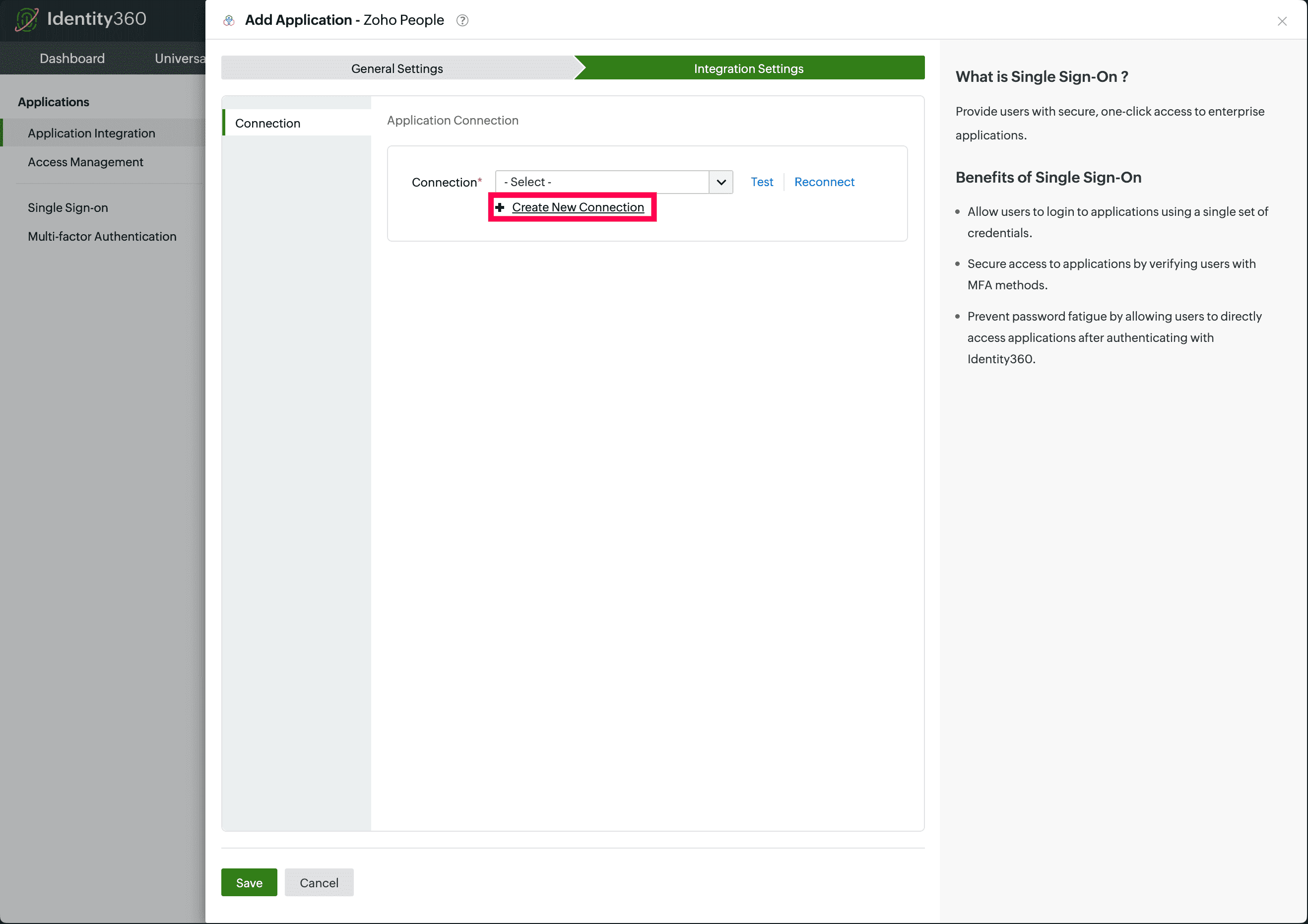Click the Access Management menu item

point(85,161)
